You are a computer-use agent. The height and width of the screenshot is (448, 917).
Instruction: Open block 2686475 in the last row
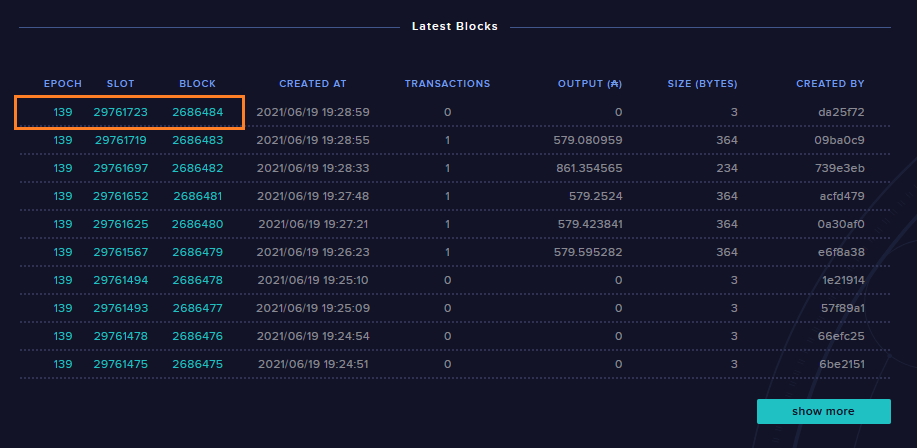[197, 364]
